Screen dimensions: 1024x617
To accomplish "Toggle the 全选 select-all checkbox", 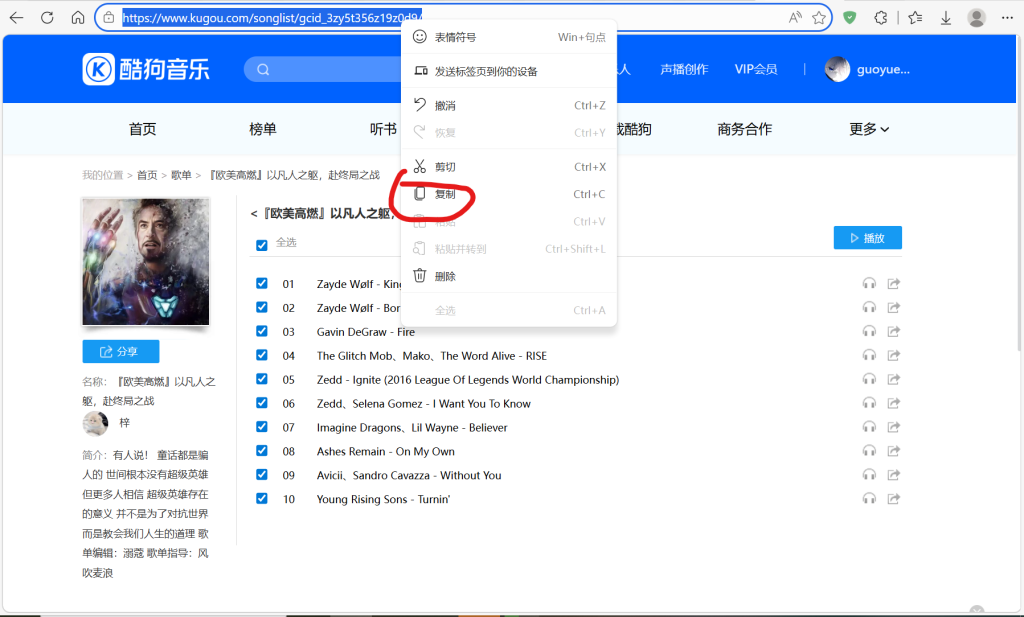I will (262, 245).
